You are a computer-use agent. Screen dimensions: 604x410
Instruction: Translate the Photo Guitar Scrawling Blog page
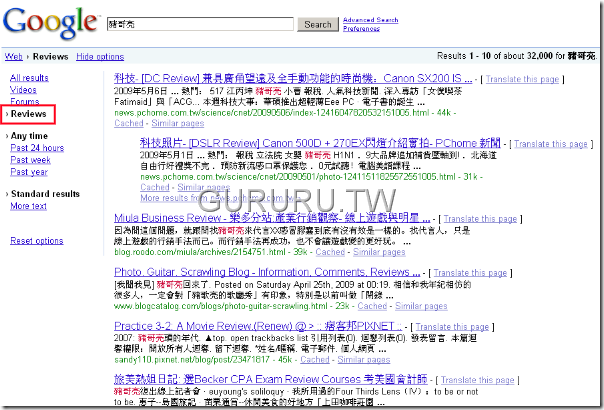tap(470, 273)
